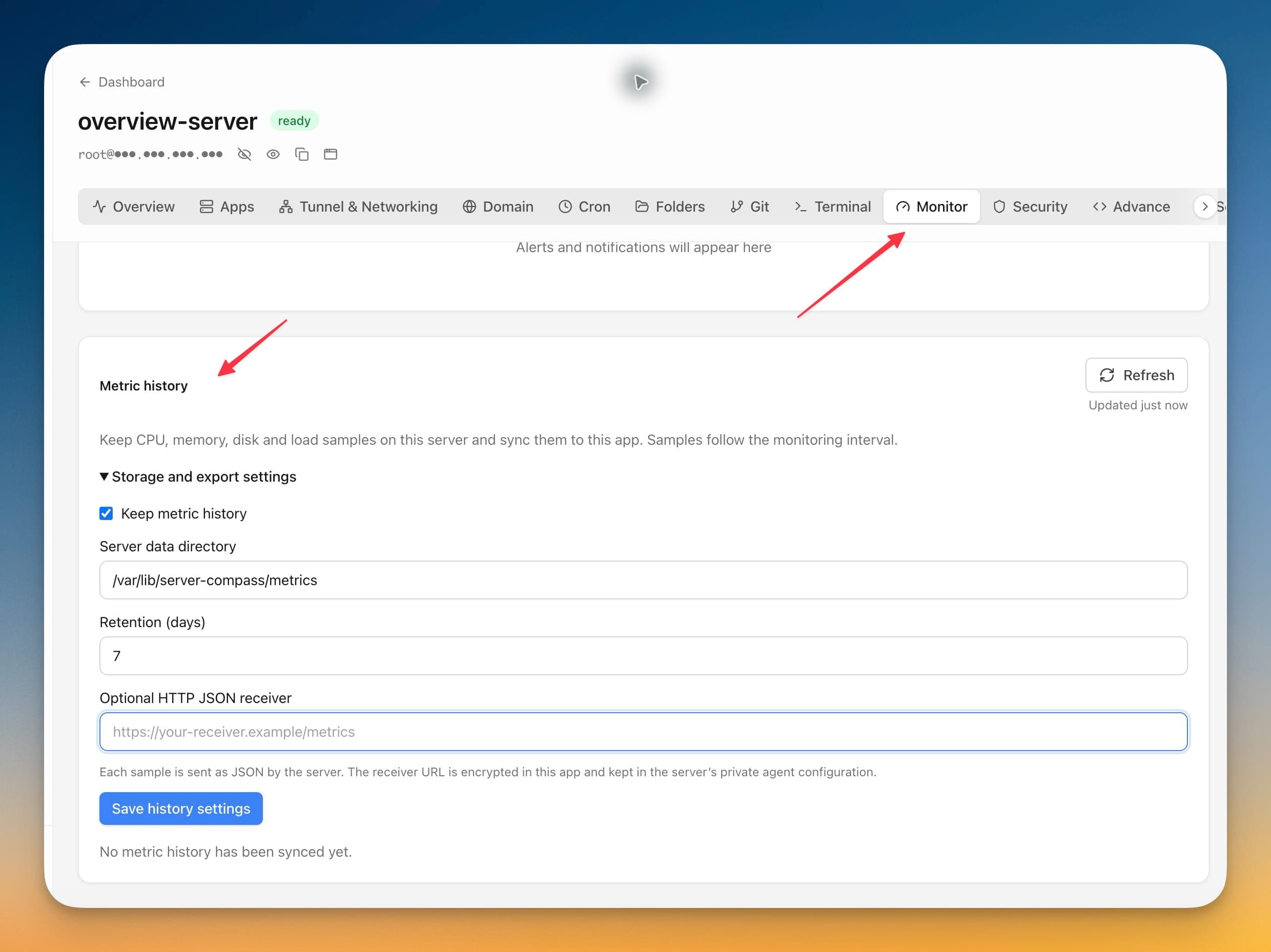This screenshot has width=1271, height=952.
Task: Reveal the server IP with the eye icon
Action: pyautogui.click(x=273, y=154)
